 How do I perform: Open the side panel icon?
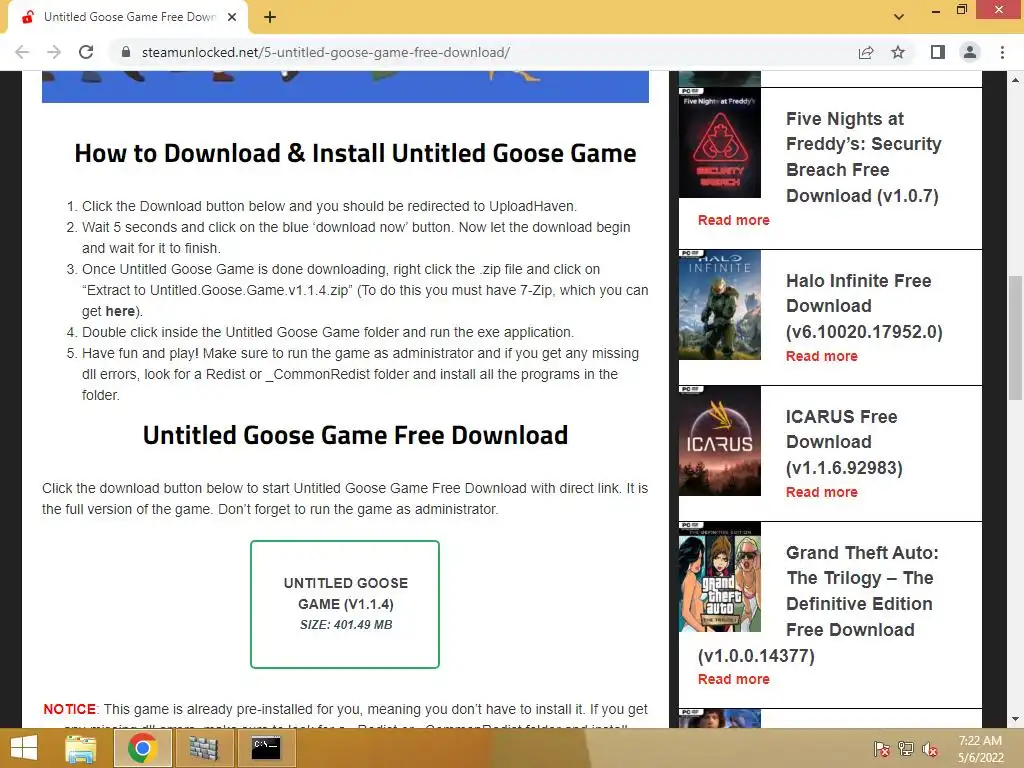[938, 52]
